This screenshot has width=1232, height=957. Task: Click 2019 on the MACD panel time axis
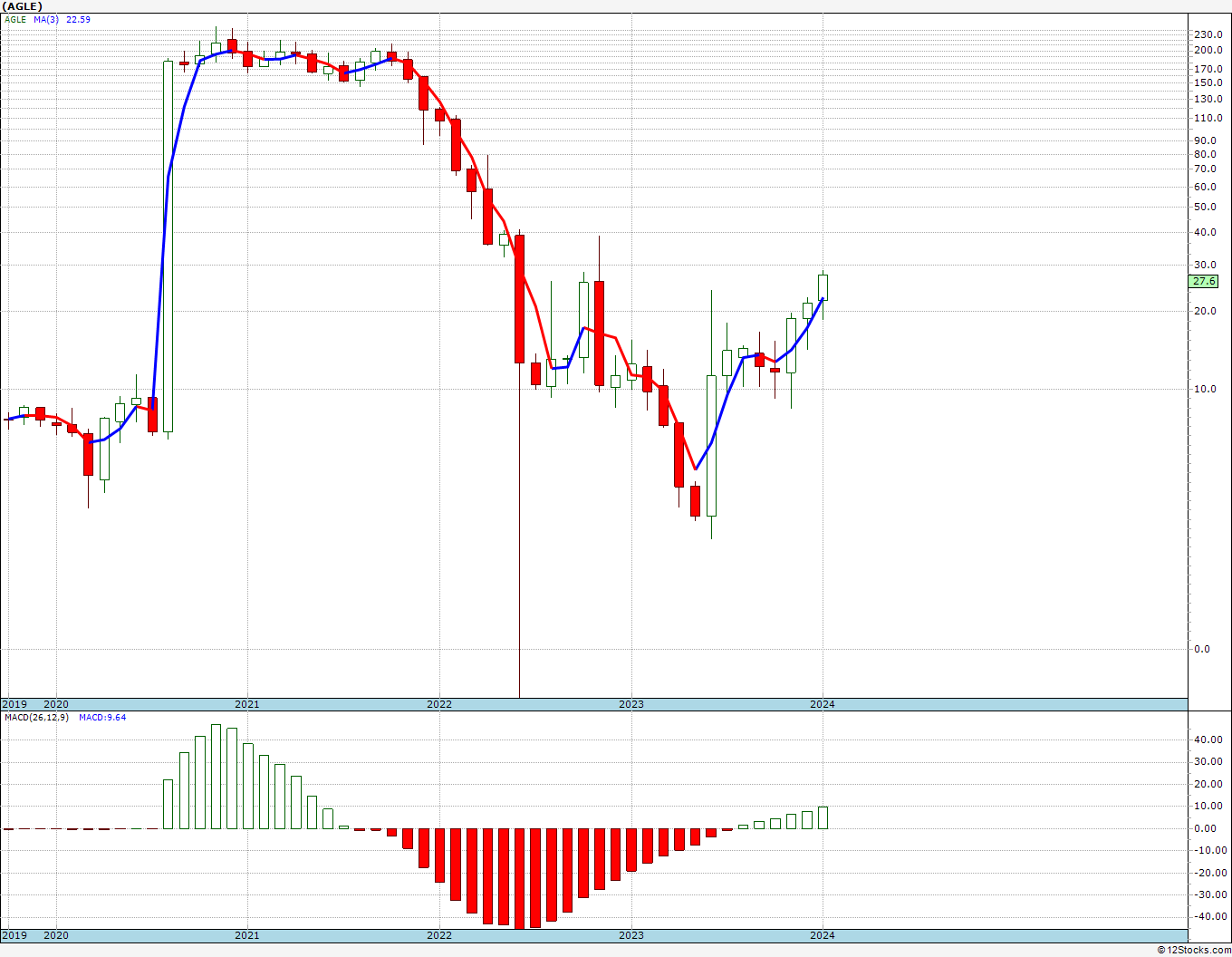click(14, 935)
